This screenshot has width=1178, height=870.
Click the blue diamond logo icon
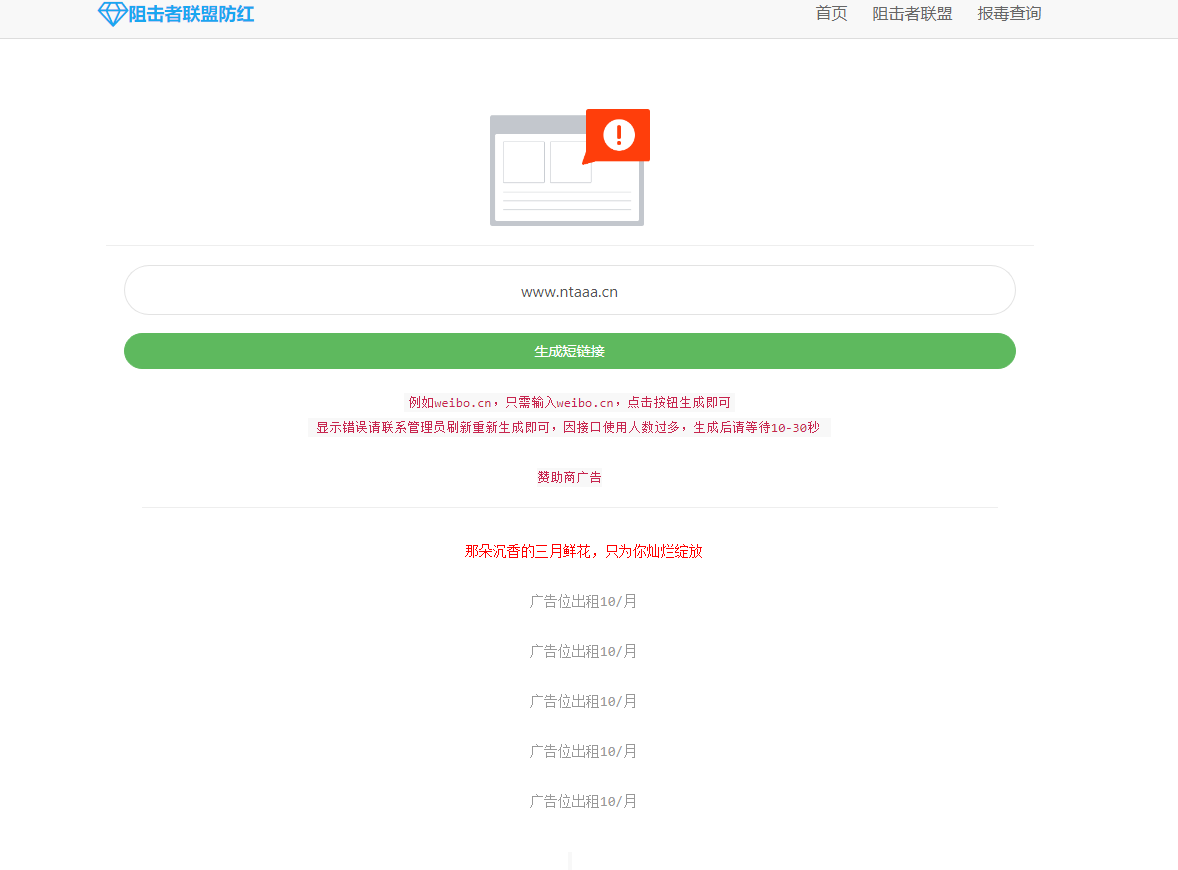coord(112,14)
